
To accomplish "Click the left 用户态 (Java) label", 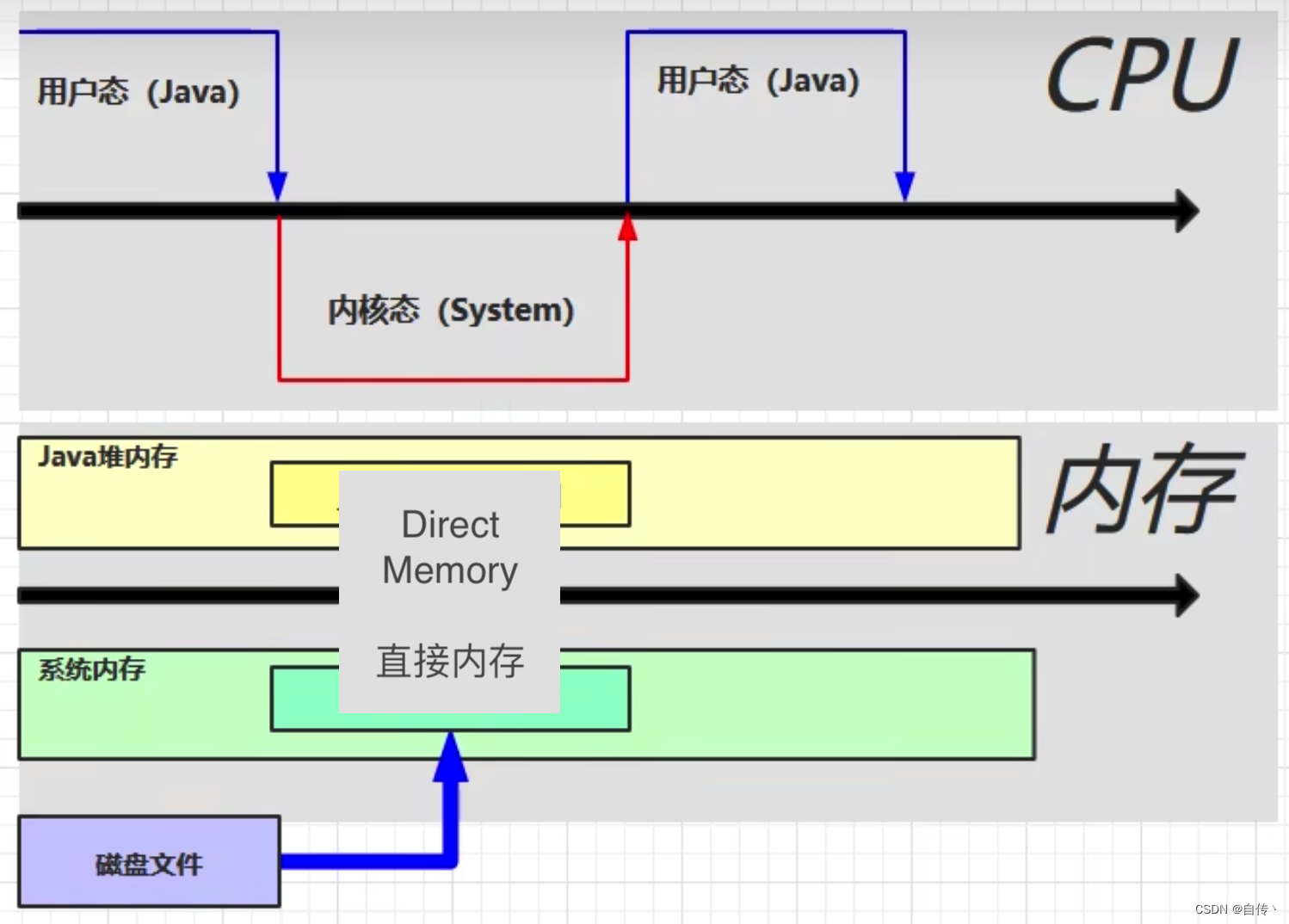I will 139,92.
